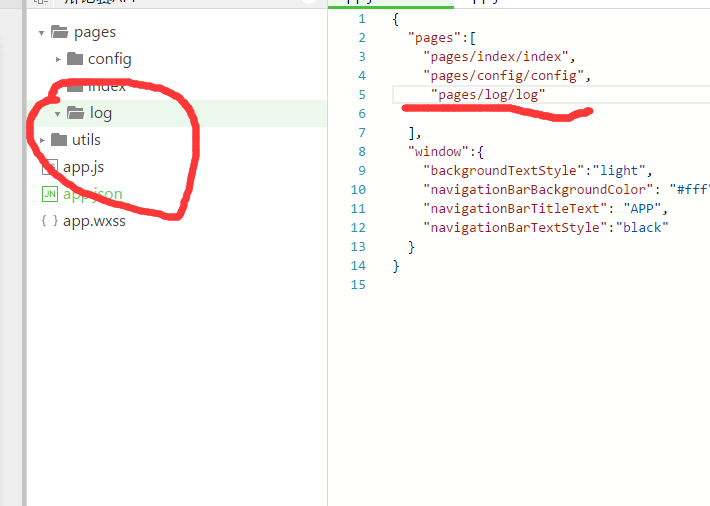Click the utils folder icon
The image size is (710, 506).
[x=59, y=140]
